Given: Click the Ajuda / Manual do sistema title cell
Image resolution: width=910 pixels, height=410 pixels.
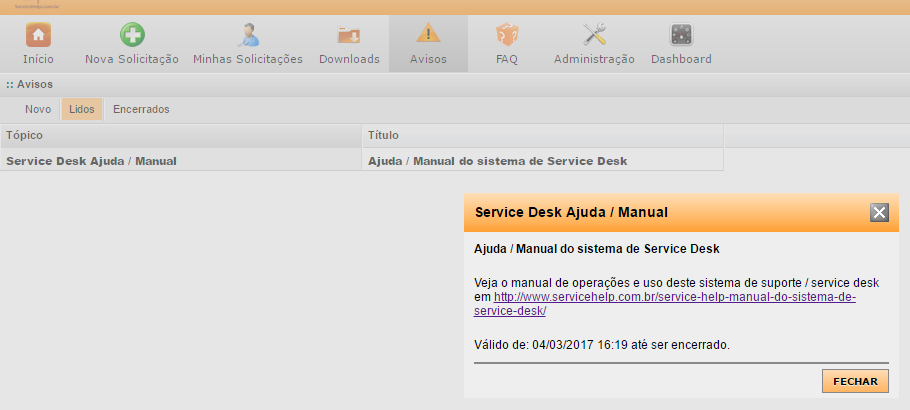Looking at the screenshot, I should point(498,160).
